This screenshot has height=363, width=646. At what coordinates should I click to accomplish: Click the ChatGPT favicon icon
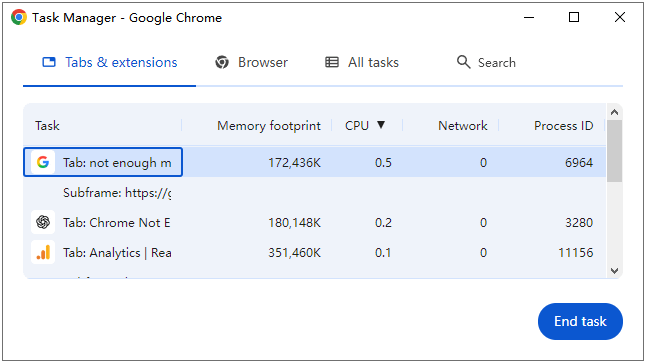43,222
